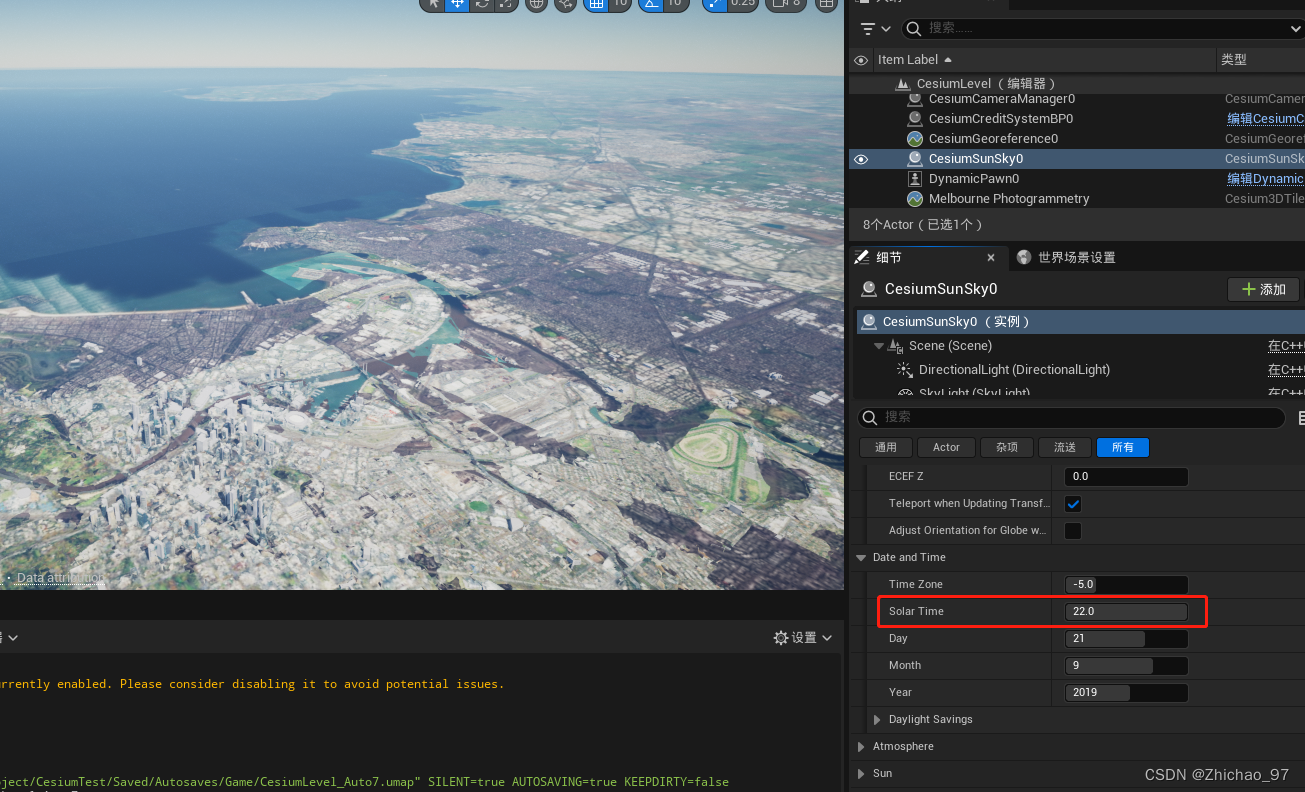Image resolution: width=1305 pixels, height=792 pixels.
Task: Select the Actor filter button in Details panel
Action: (946, 447)
